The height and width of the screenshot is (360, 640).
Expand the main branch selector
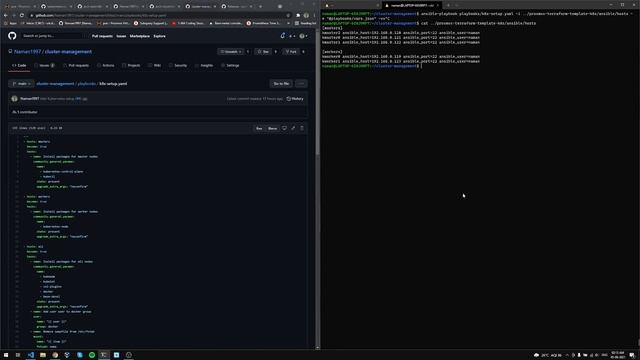tap(22, 84)
